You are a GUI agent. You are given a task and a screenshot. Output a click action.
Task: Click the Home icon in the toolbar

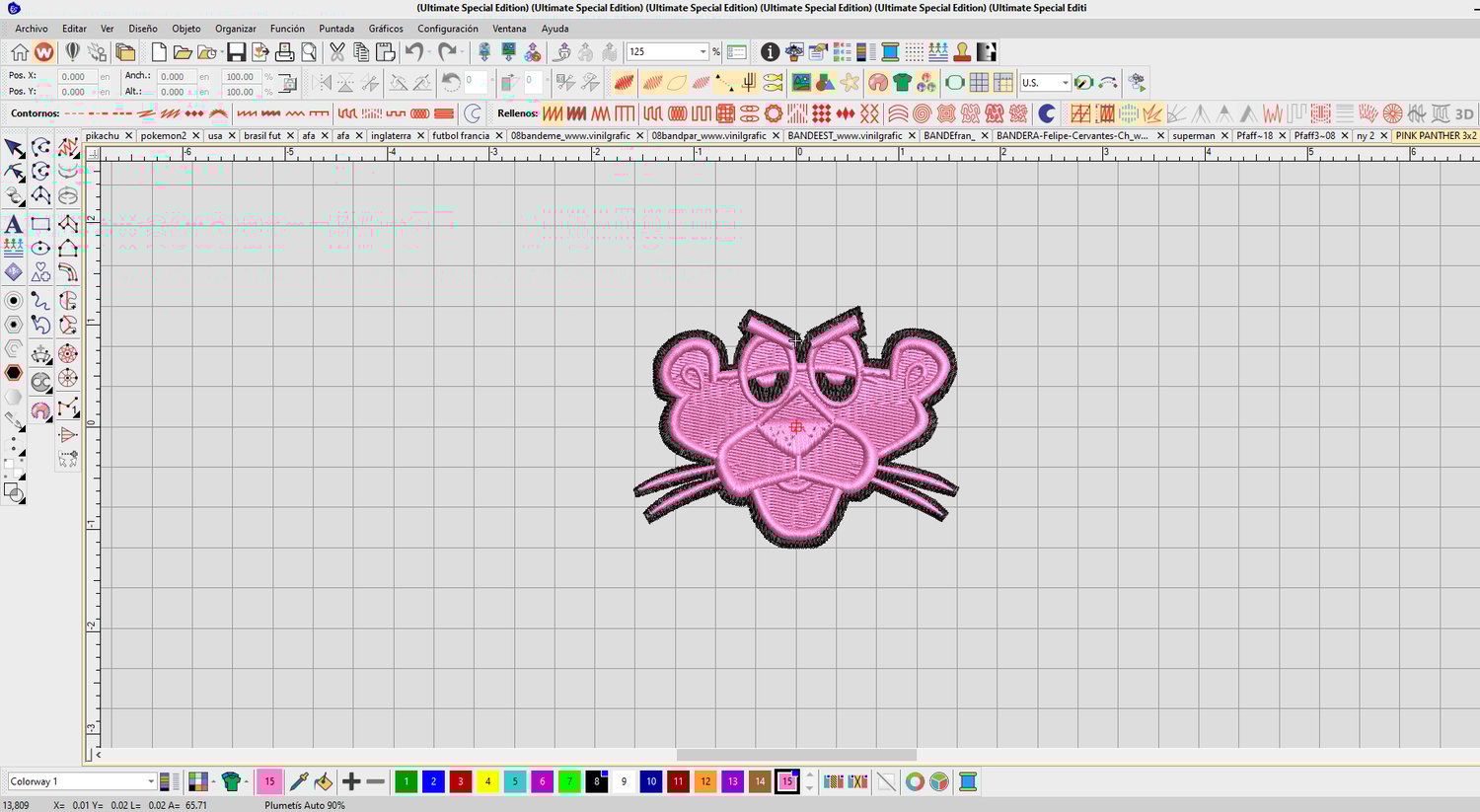tap(20, 52)
